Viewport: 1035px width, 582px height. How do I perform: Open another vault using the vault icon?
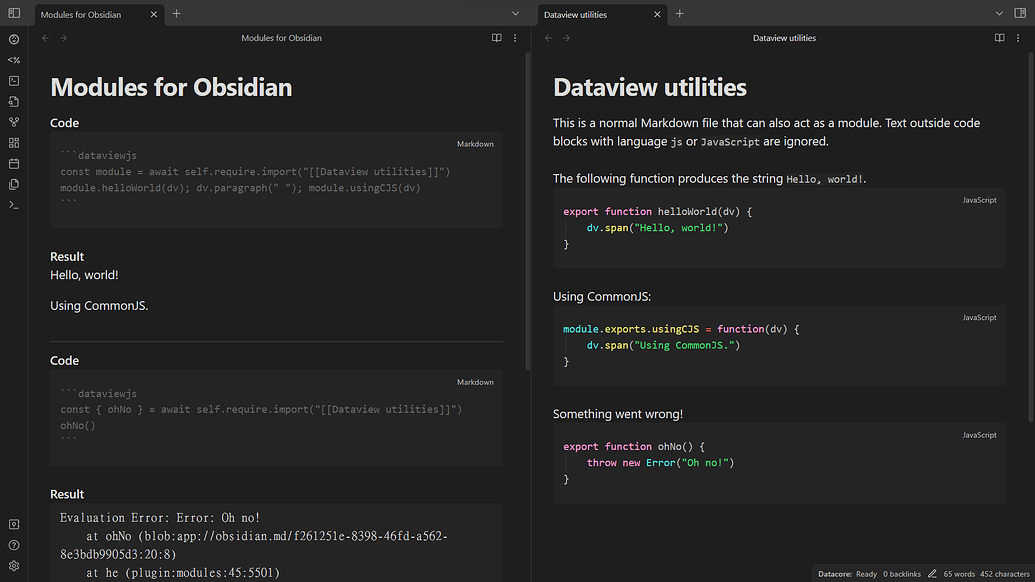point(13,523)
